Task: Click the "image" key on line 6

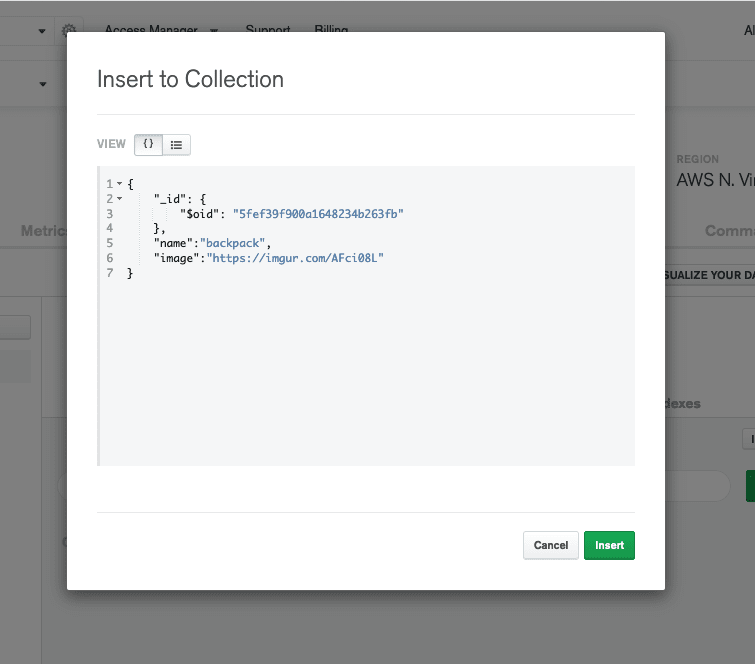Action: click(x=177, y=258)
